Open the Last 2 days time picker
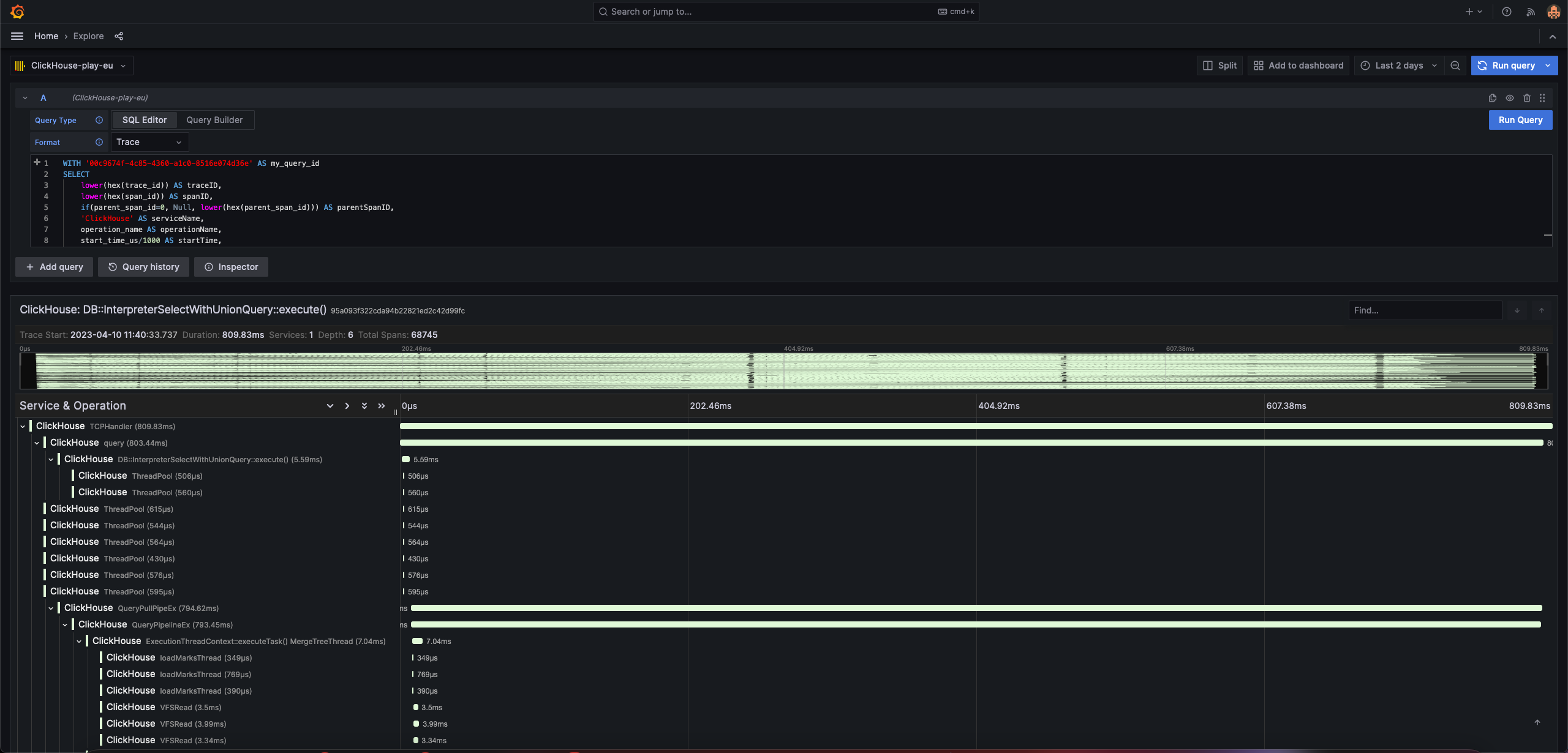1568x753 pixels. click(x=1399, y=66)
